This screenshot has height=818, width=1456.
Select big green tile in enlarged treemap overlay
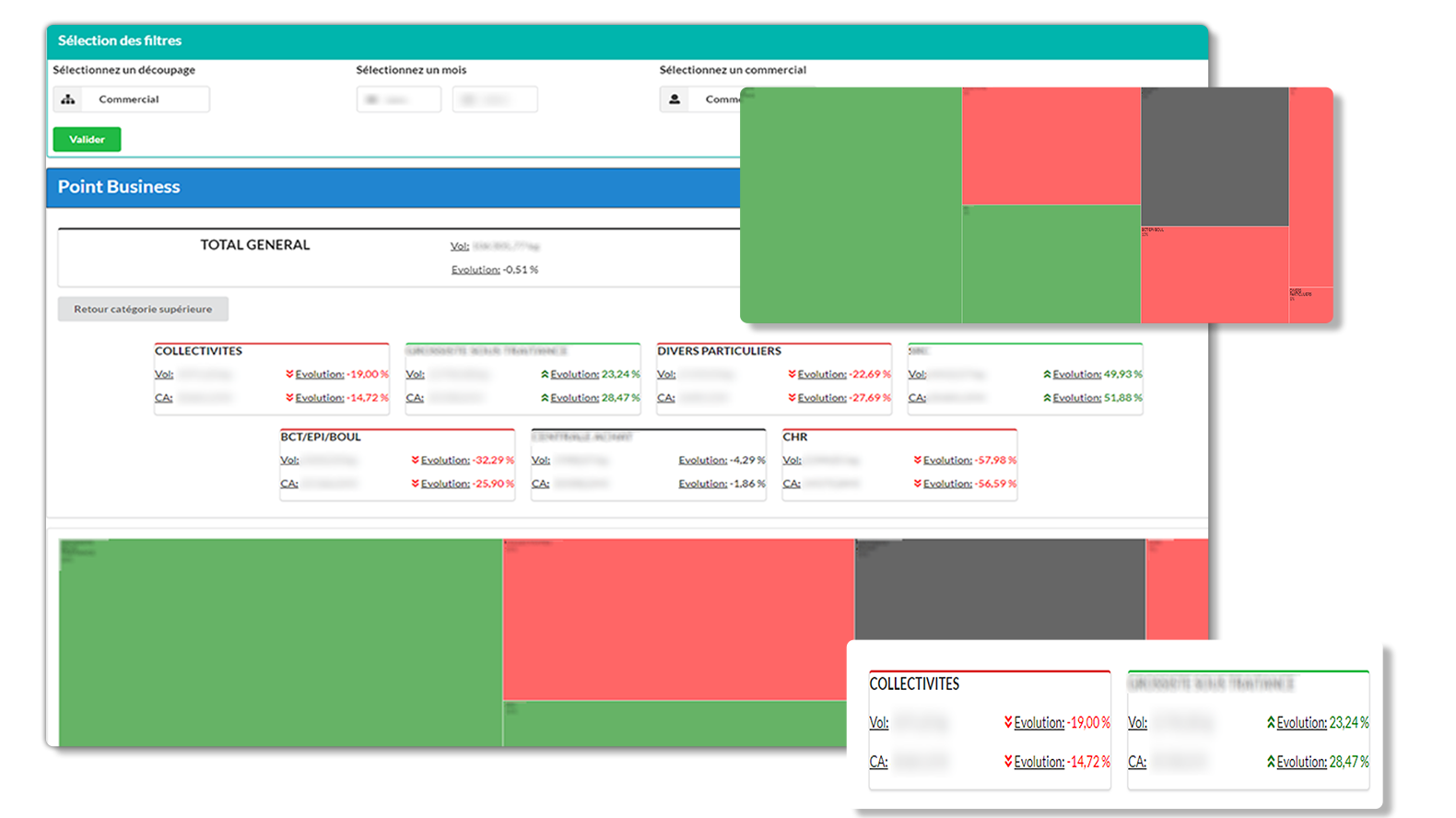(x=851, y=205)
